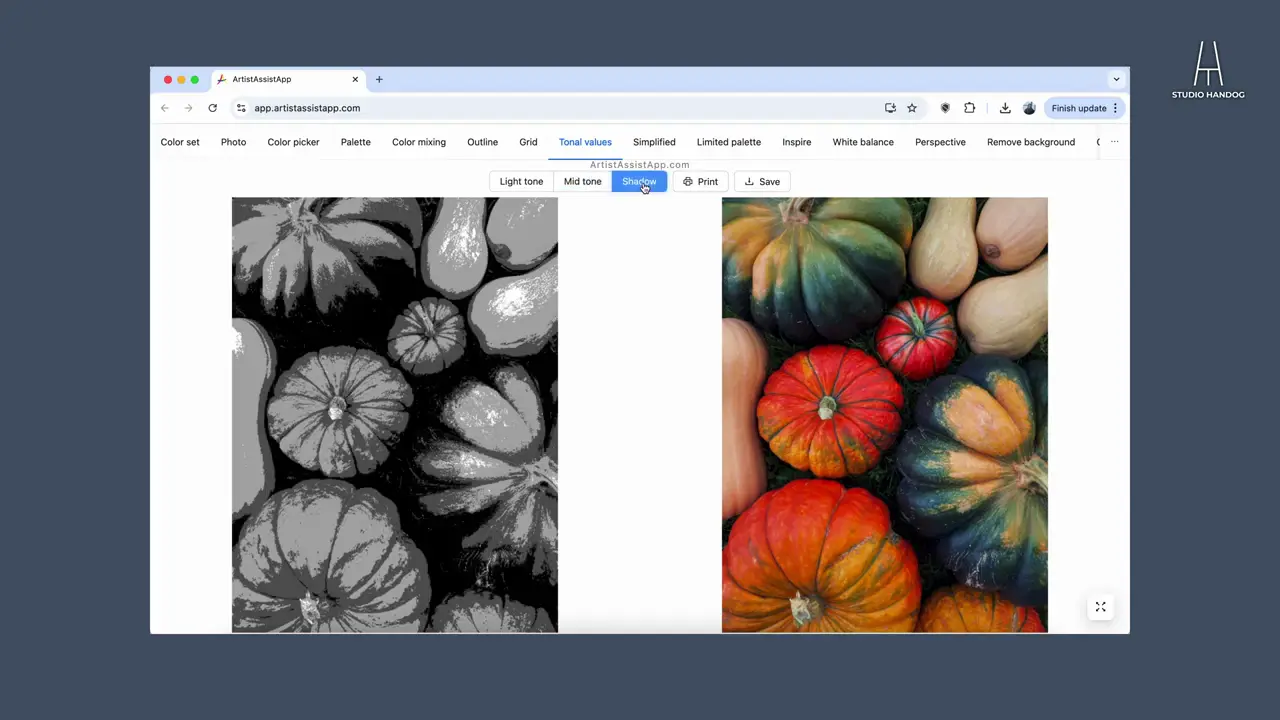Open the profile avatar icon
This screenshot has height=720, width=1280.
(x=1029, y=108)
